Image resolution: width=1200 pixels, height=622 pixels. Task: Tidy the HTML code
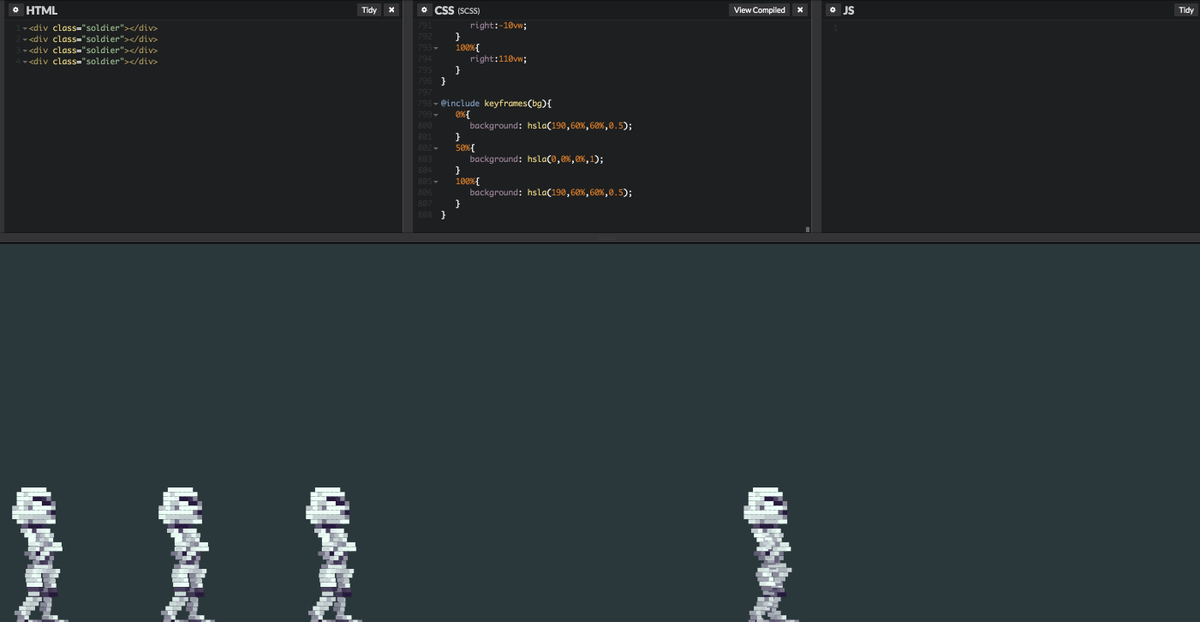[369, 10]
